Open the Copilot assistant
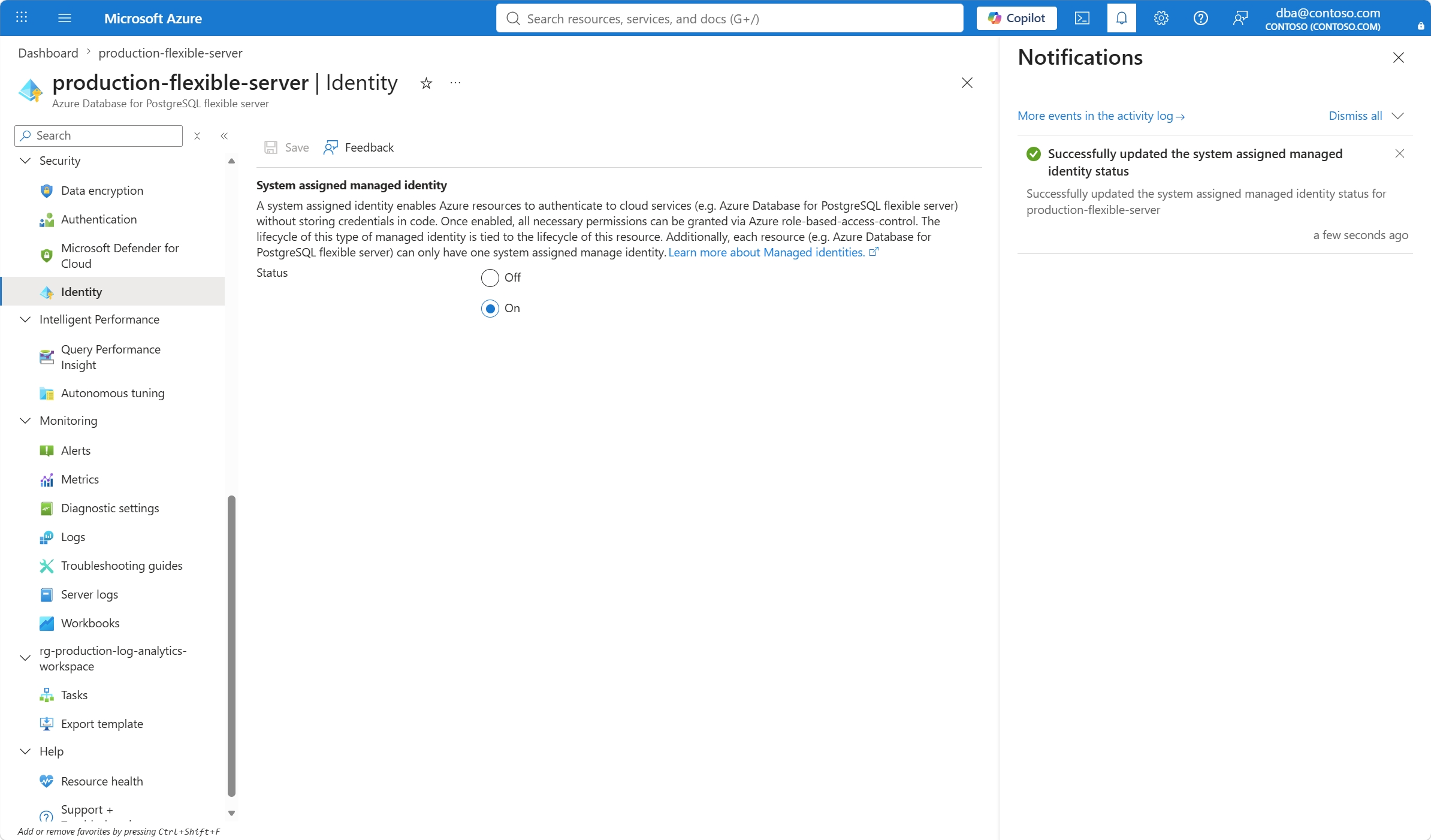Screen dimensions: 1431x840 pos(1016,18)
